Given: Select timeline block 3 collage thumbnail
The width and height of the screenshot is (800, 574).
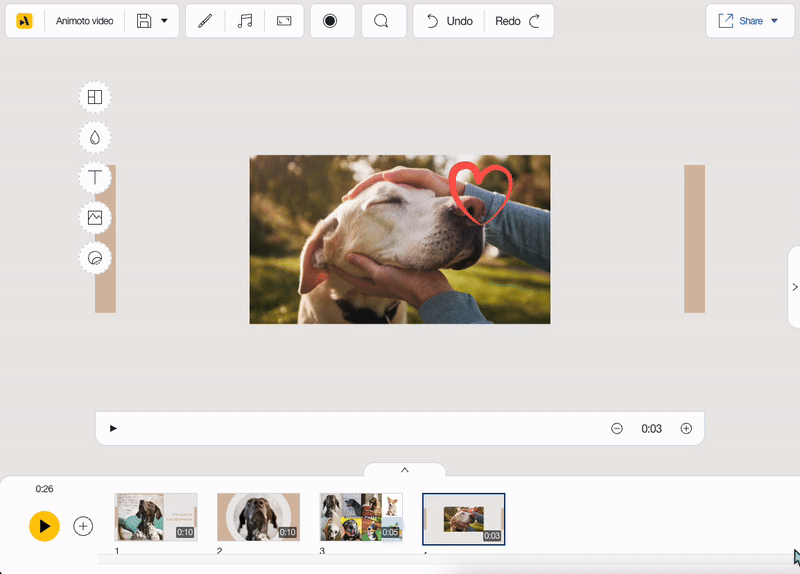Looking at the screenshot, I should coord(361,517).
